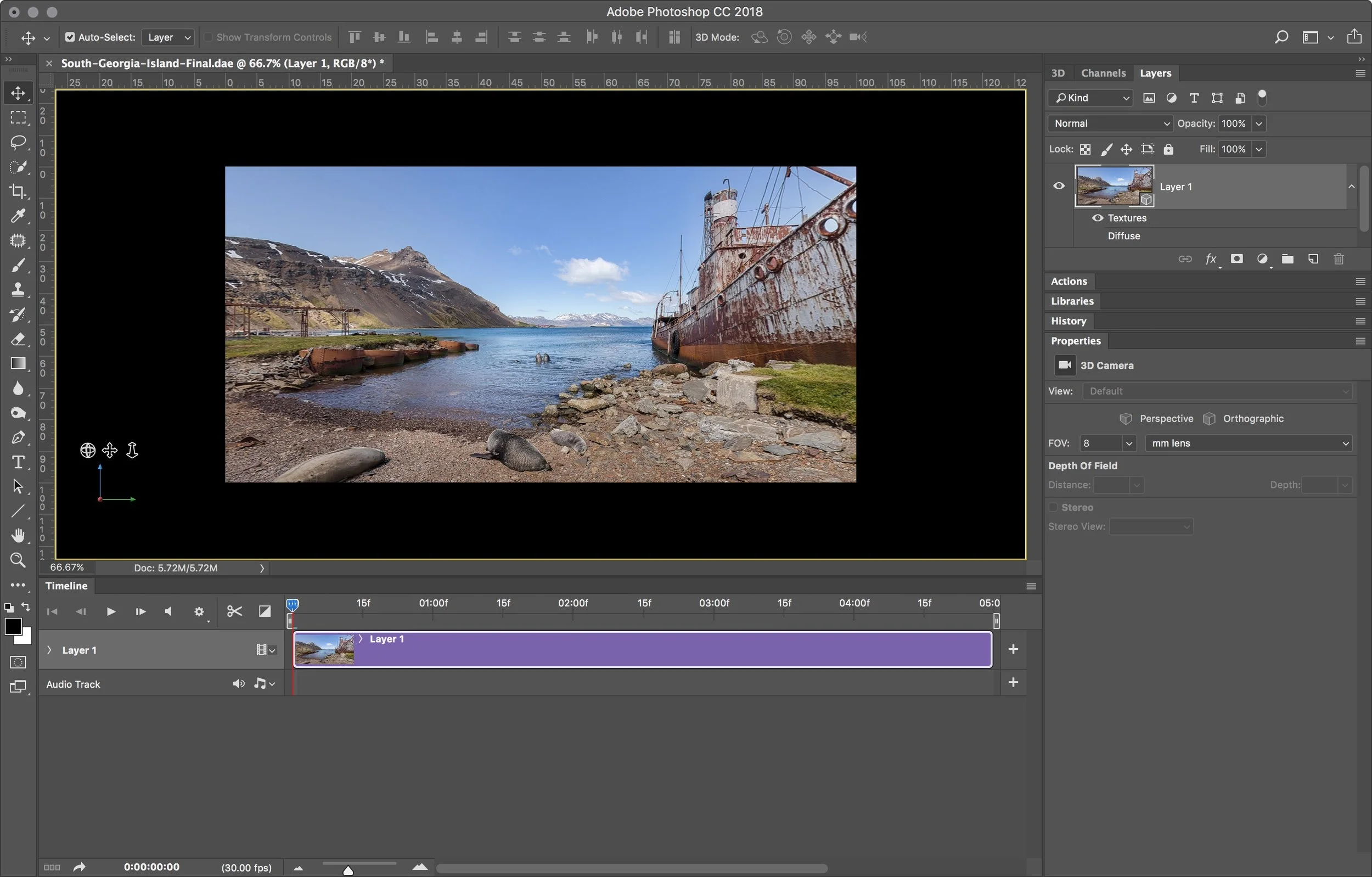This screenshot has height=877, width=1372.
Task: Play the timeline animation
Action: pyautogui.click(x=111, y=611)
